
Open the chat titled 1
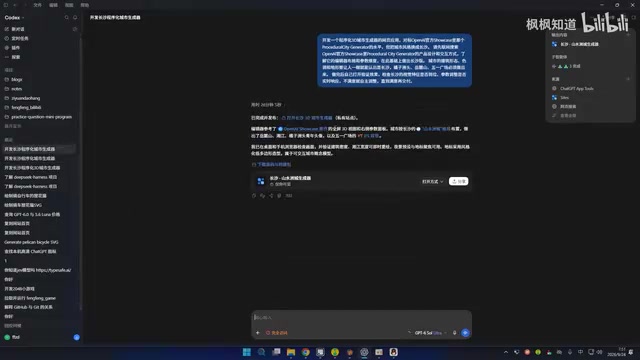click(x=6, y=260)
